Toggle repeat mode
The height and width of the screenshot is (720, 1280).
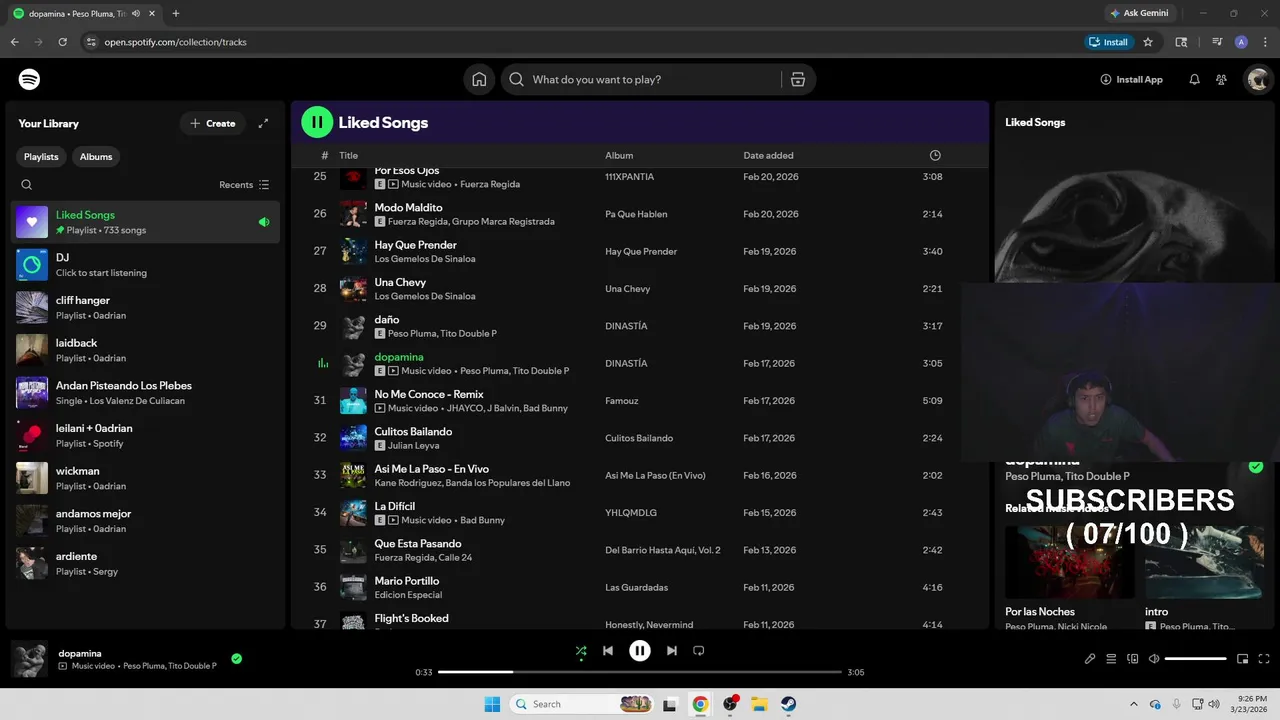pos(699,650)
